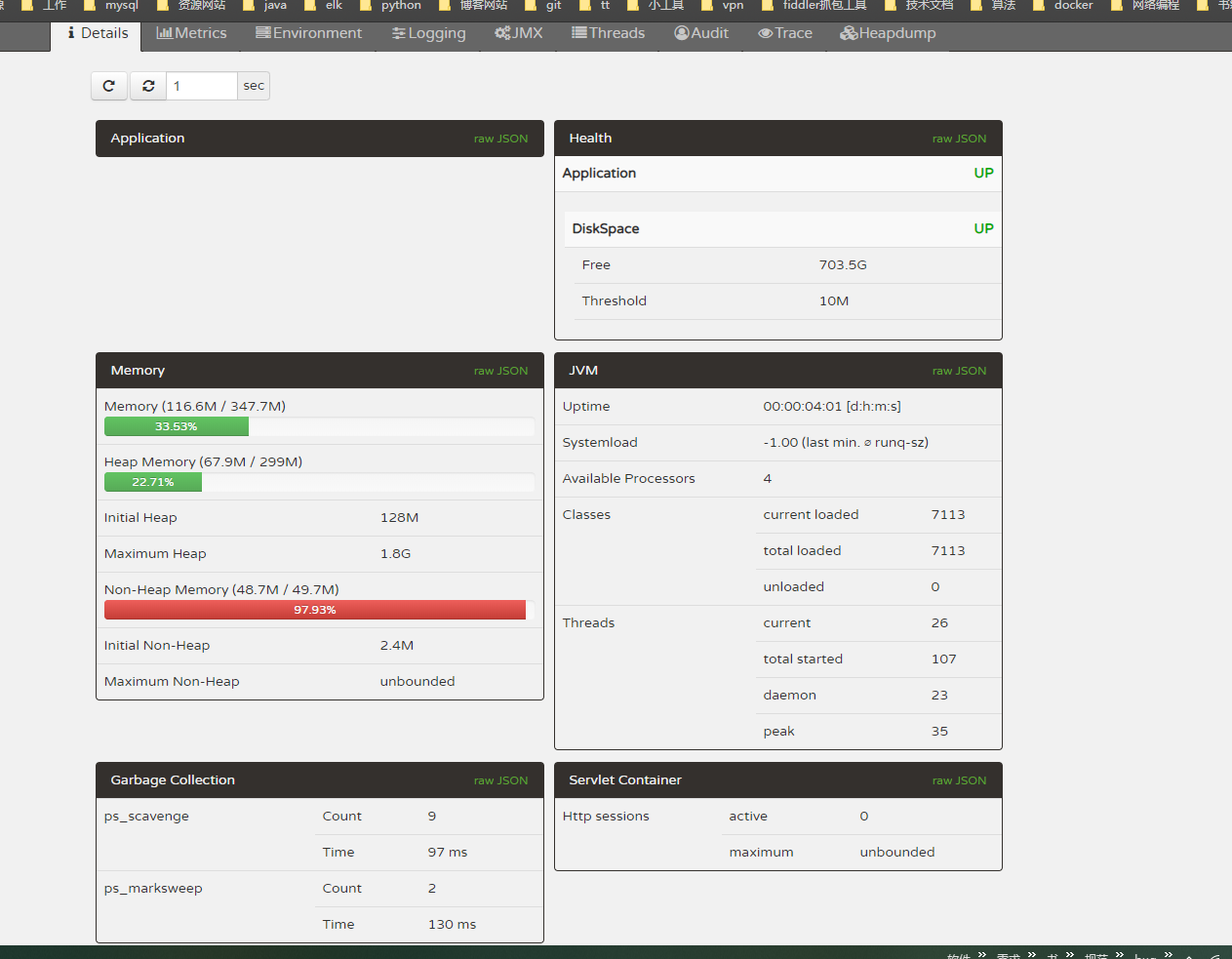Screen dimensions: 1232x959
Task: Select the unloaded classes row label
Action: [794, 587]
